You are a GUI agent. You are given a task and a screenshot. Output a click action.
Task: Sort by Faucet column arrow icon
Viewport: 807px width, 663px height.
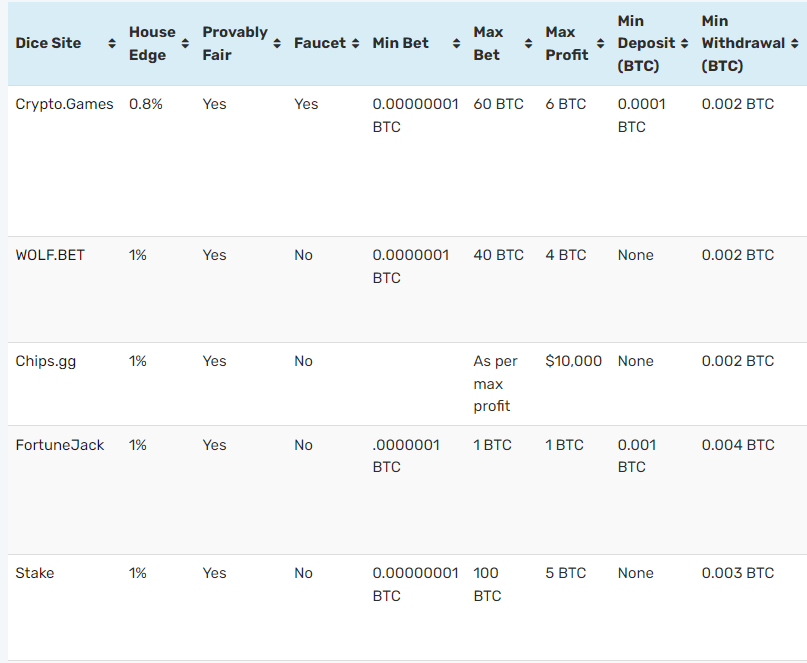pos(355,44)
